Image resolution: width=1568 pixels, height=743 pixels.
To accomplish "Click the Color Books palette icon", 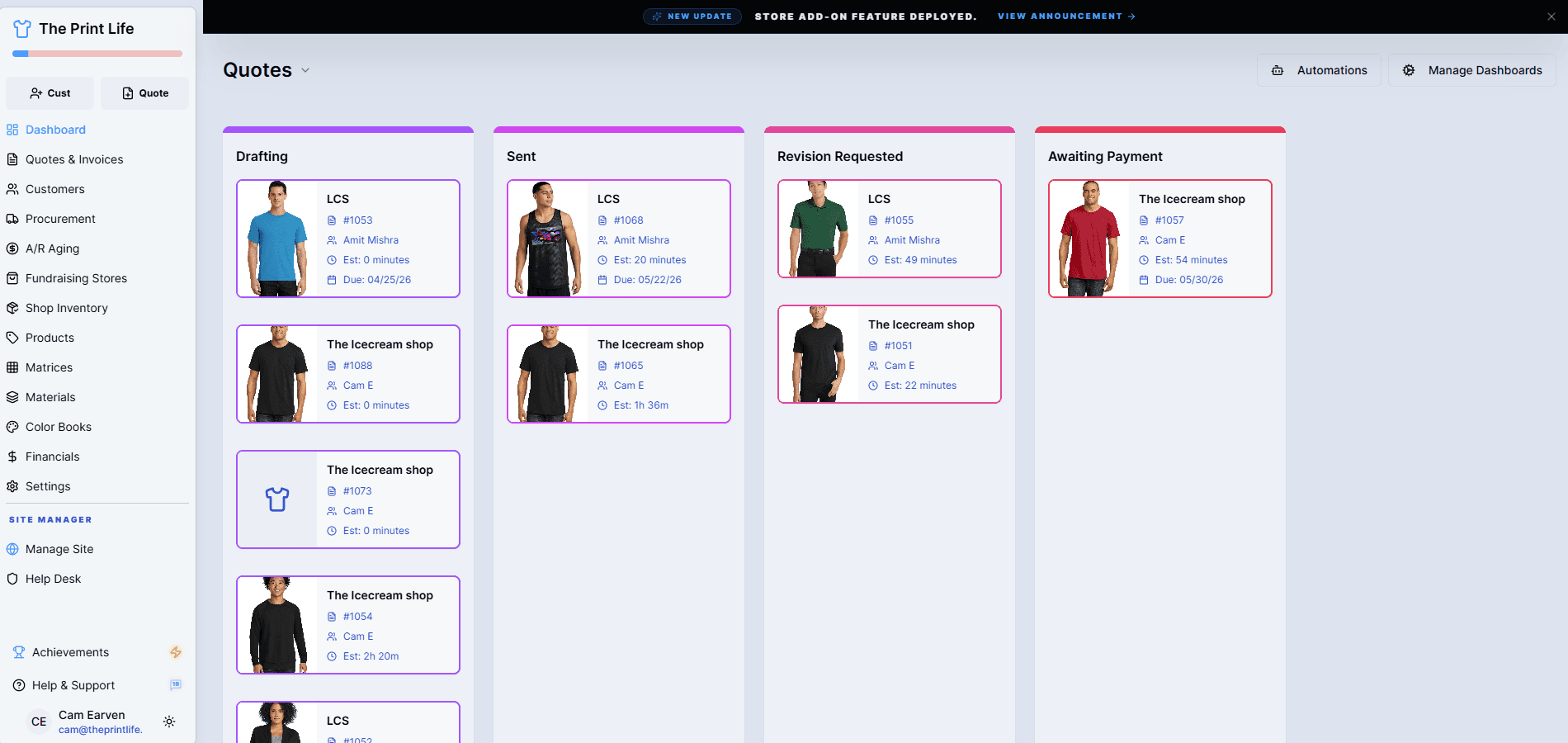I will (x=12, y=427).
